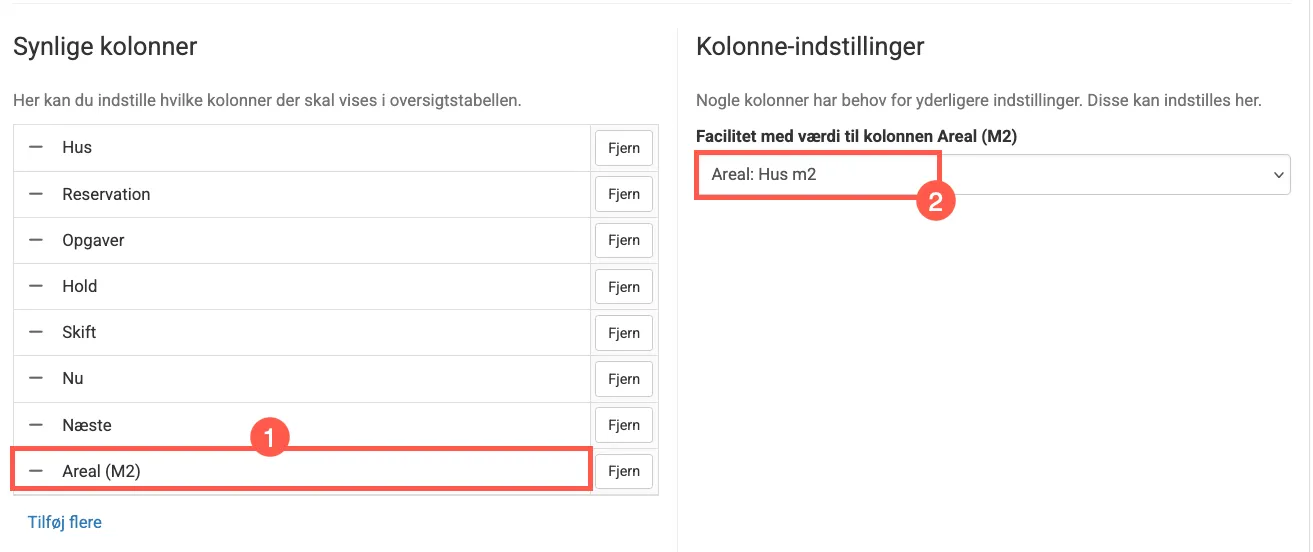The height and width of the screenshot is (552, 1313).
Task: Click the dash handle beside Reservation
Action: click(x=36, y=194)
